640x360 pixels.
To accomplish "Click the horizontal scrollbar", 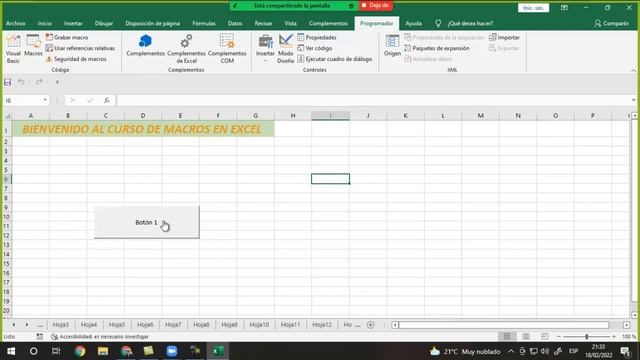I will pyautogui.click(x=504, y=325).
